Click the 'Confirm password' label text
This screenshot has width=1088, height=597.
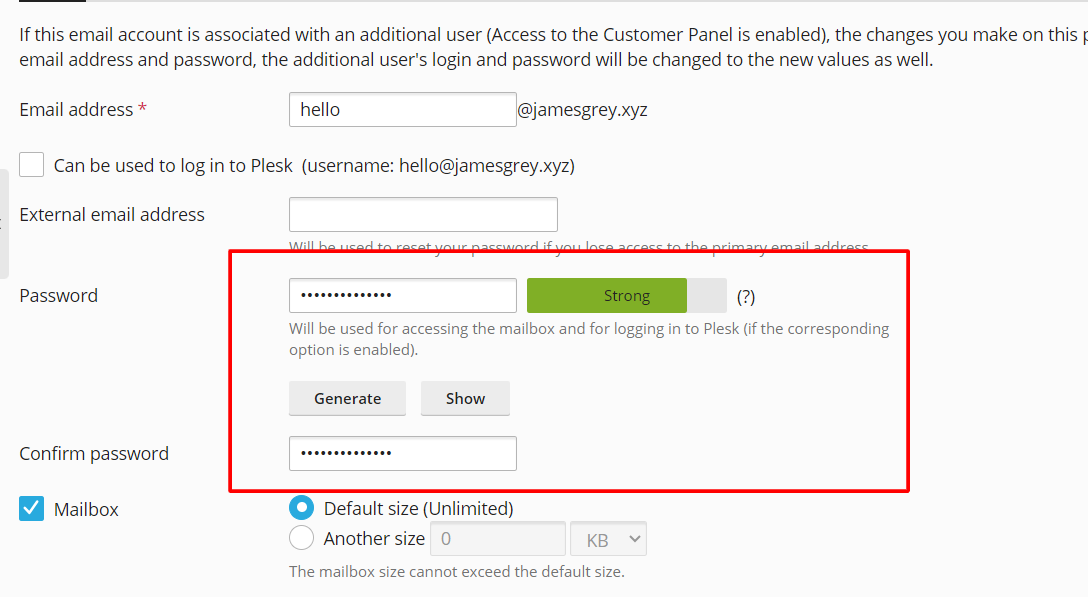click(94, 454)
